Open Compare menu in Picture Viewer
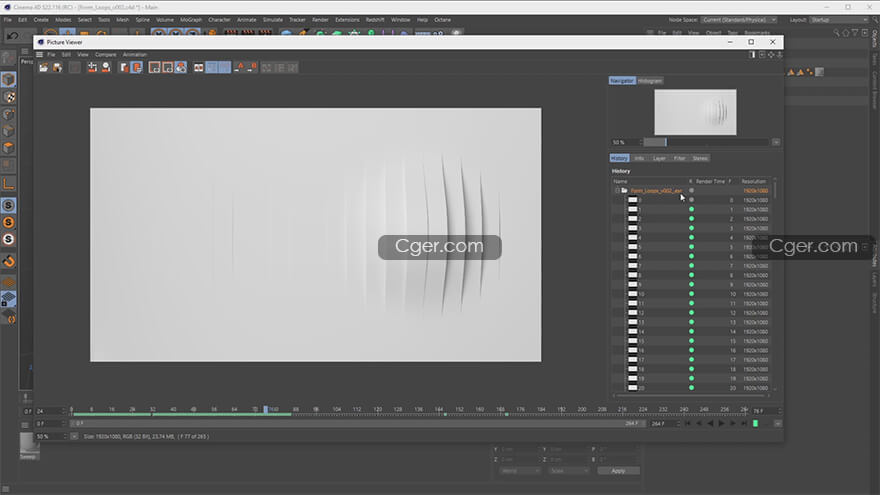Viewport: 880px width, 495px height. 106,54
